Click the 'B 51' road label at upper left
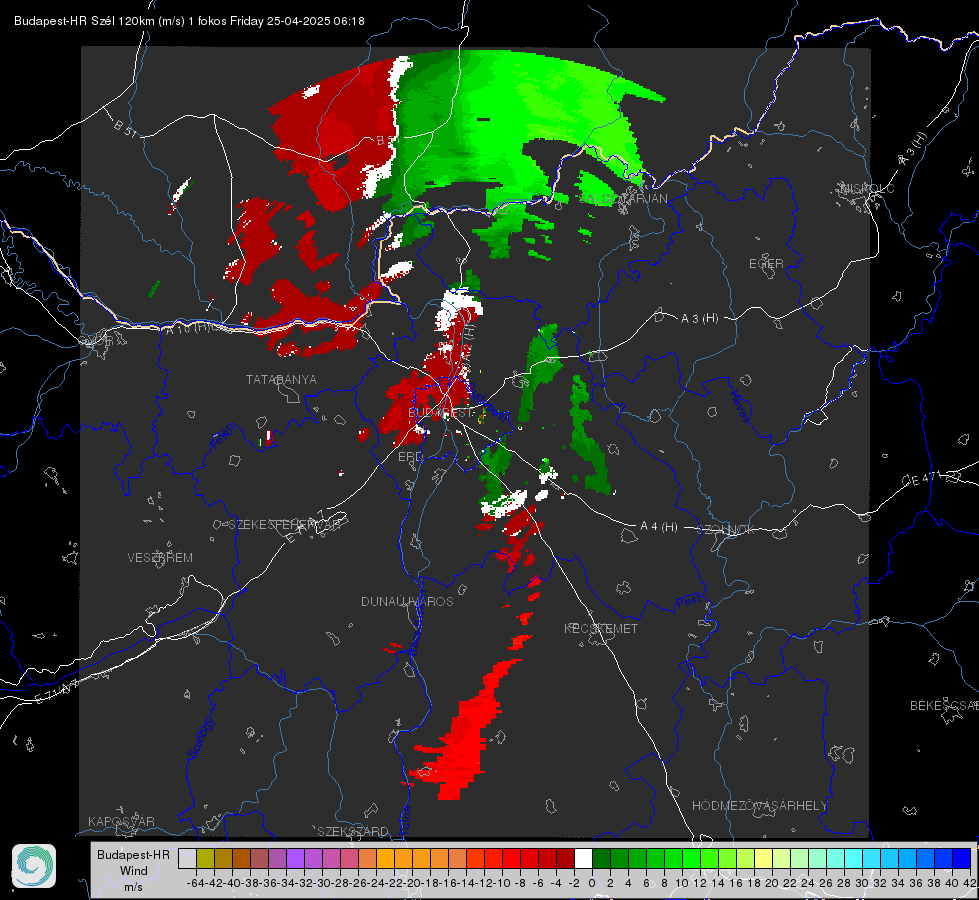 click(125, 127)
